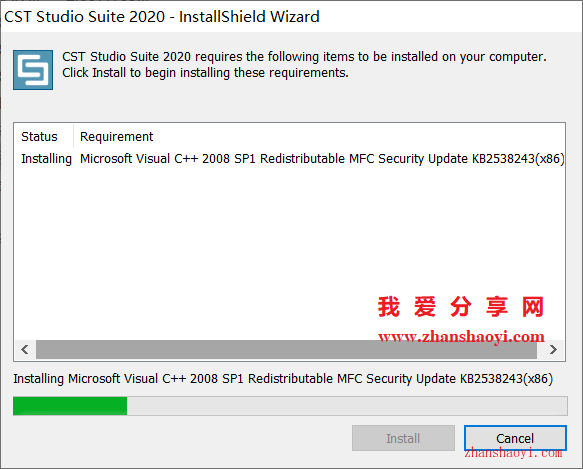583x469 pixels.
Task: Click the green filled portion of the progress bar
Action: pos(70,406)
